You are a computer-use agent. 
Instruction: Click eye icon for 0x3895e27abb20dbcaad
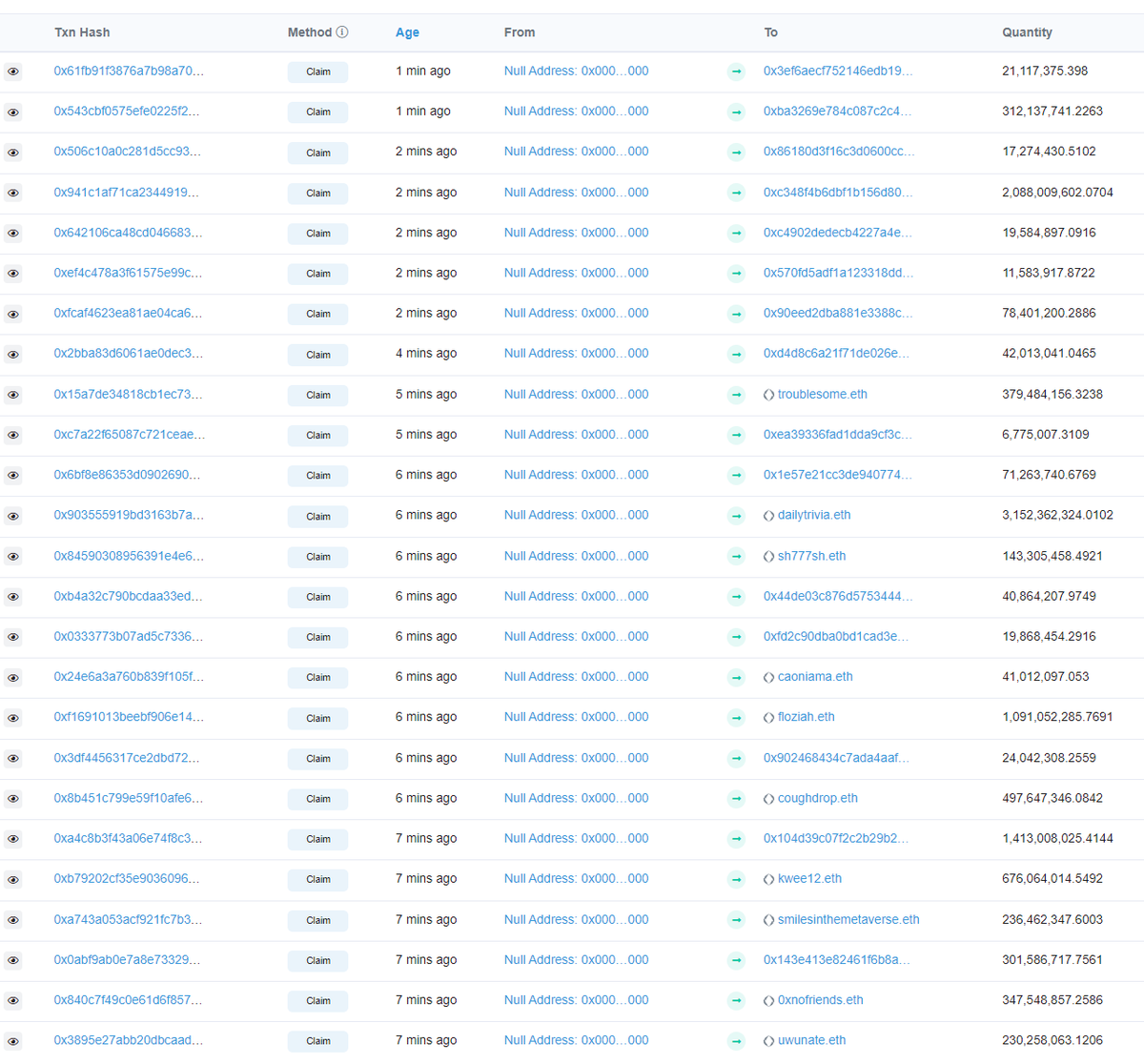tap(13, 1041)
